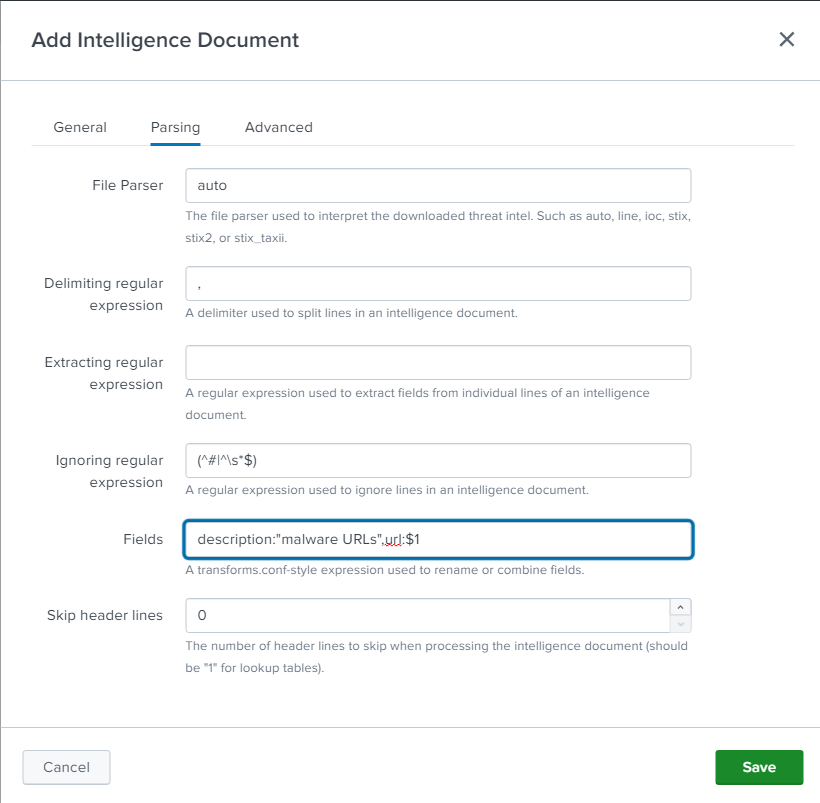Open the Advanced tab

278,127
